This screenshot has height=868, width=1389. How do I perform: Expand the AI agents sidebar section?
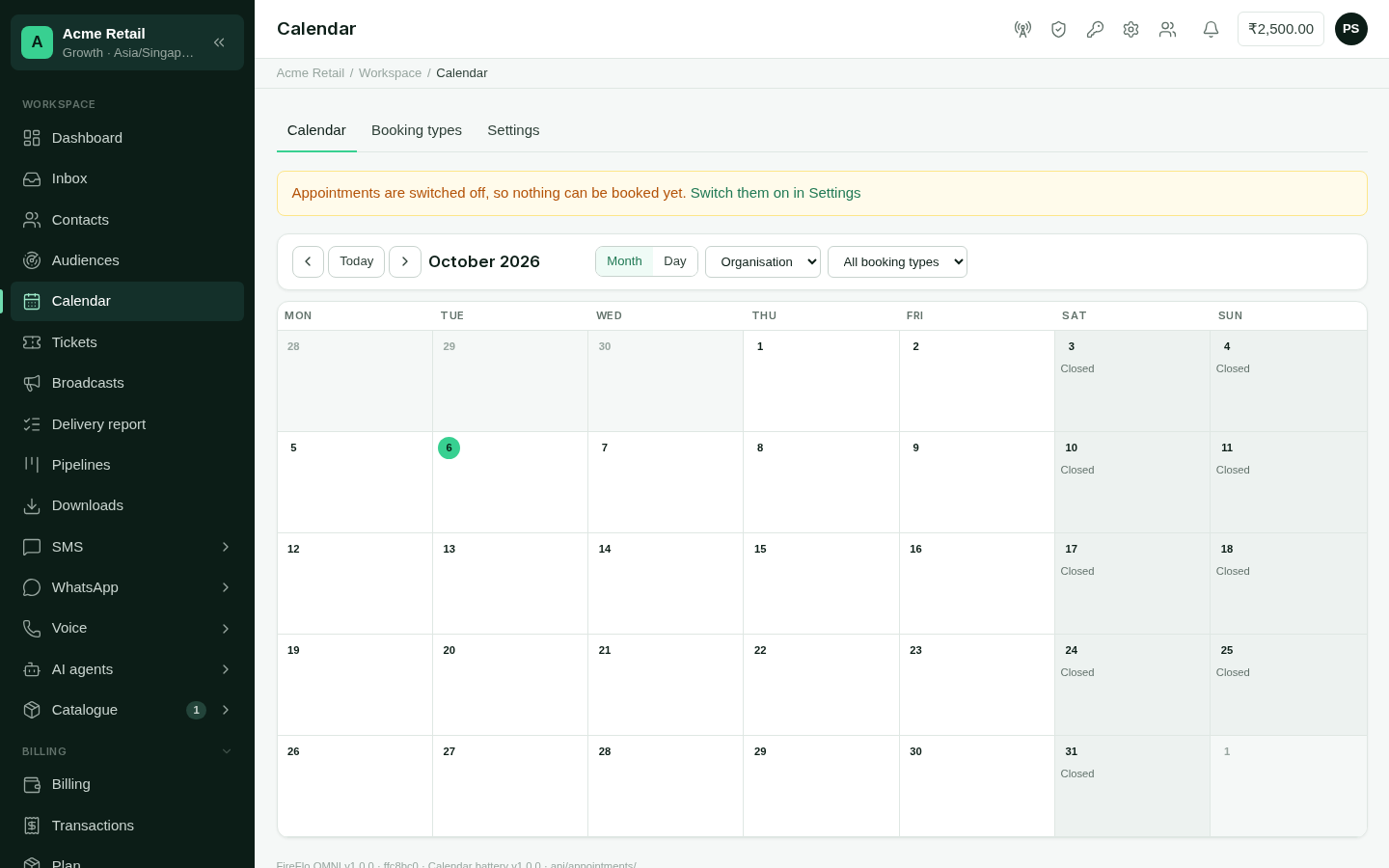127,669
